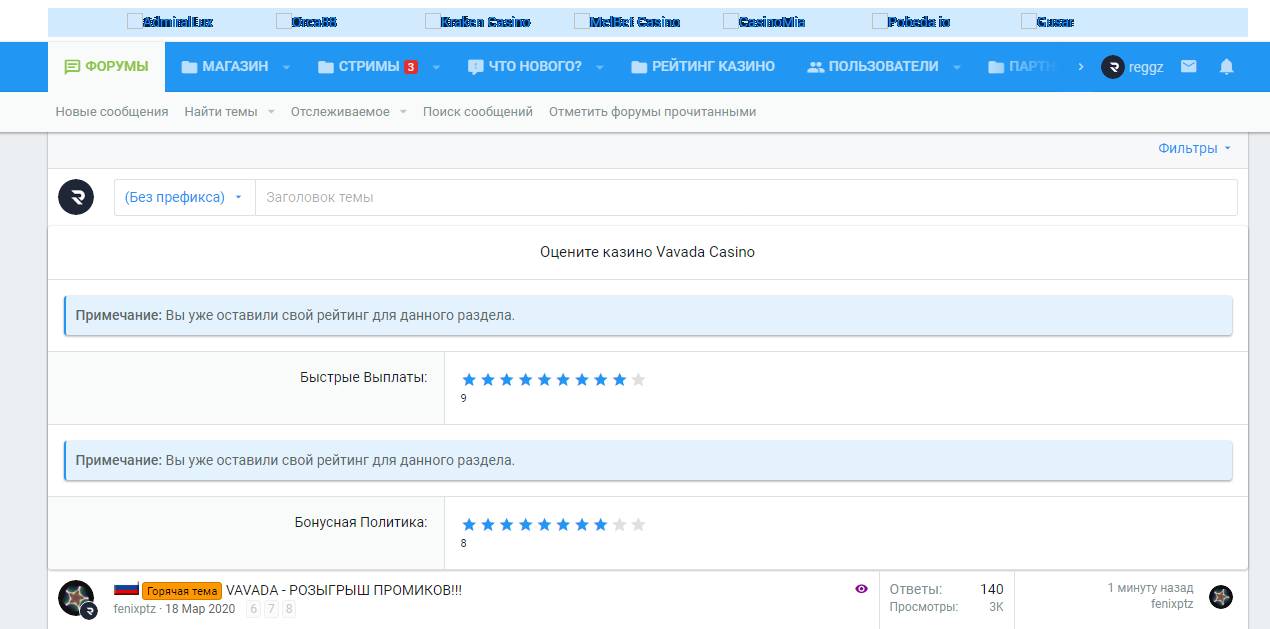Expand the Стримы menu arrow
The image size is (1270, 629).
tap(436, 67)
